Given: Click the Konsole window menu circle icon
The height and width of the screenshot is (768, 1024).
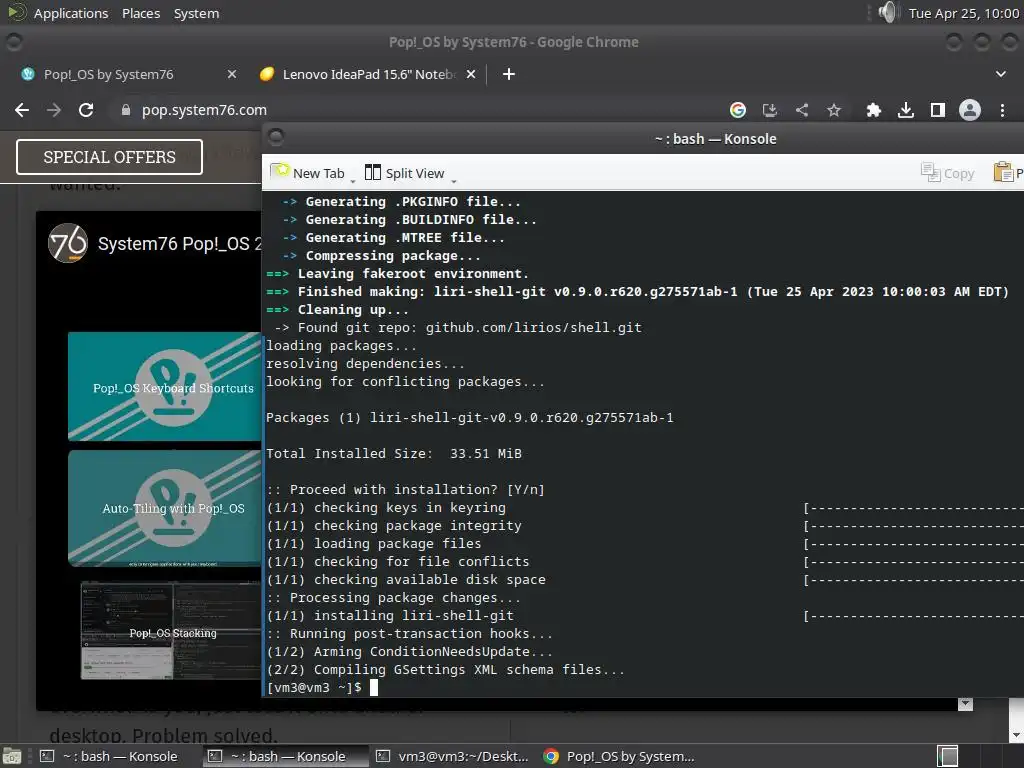Looking at the screenshot, I should [276, 137].
